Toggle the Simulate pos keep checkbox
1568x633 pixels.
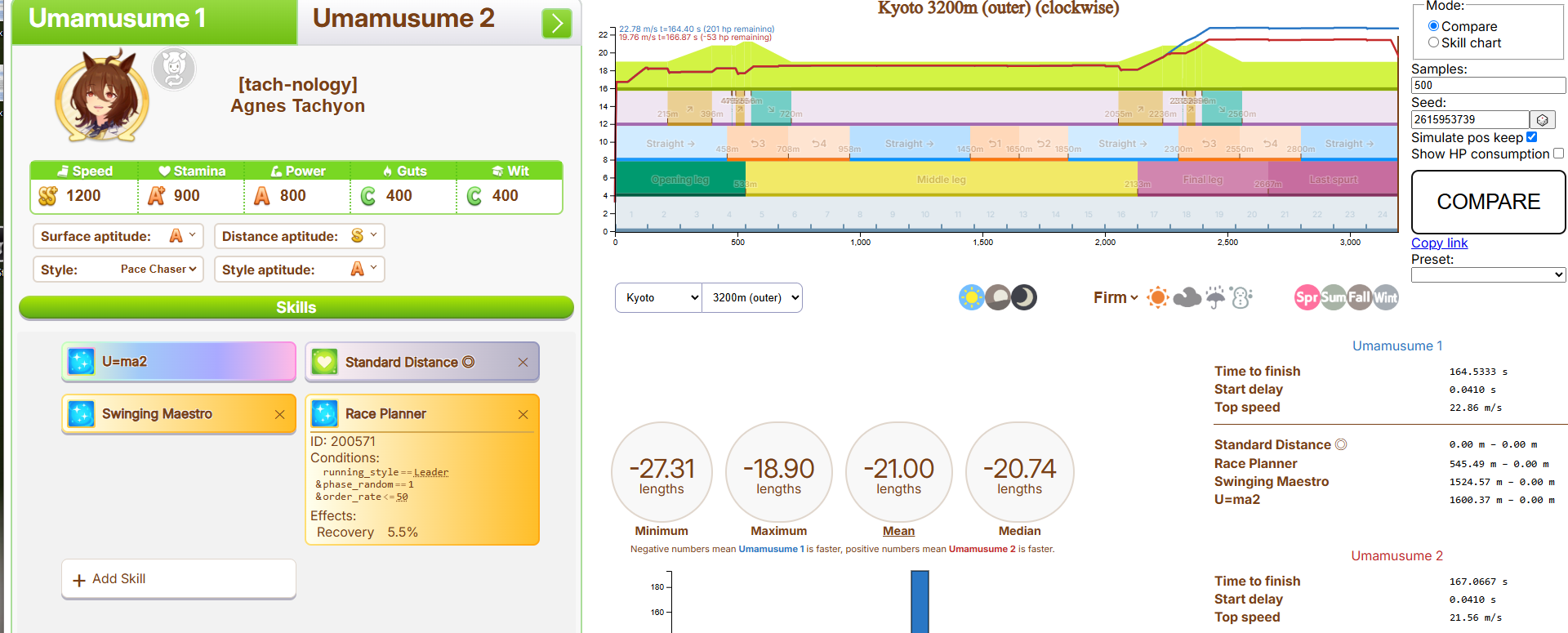tap(1531, 137)
